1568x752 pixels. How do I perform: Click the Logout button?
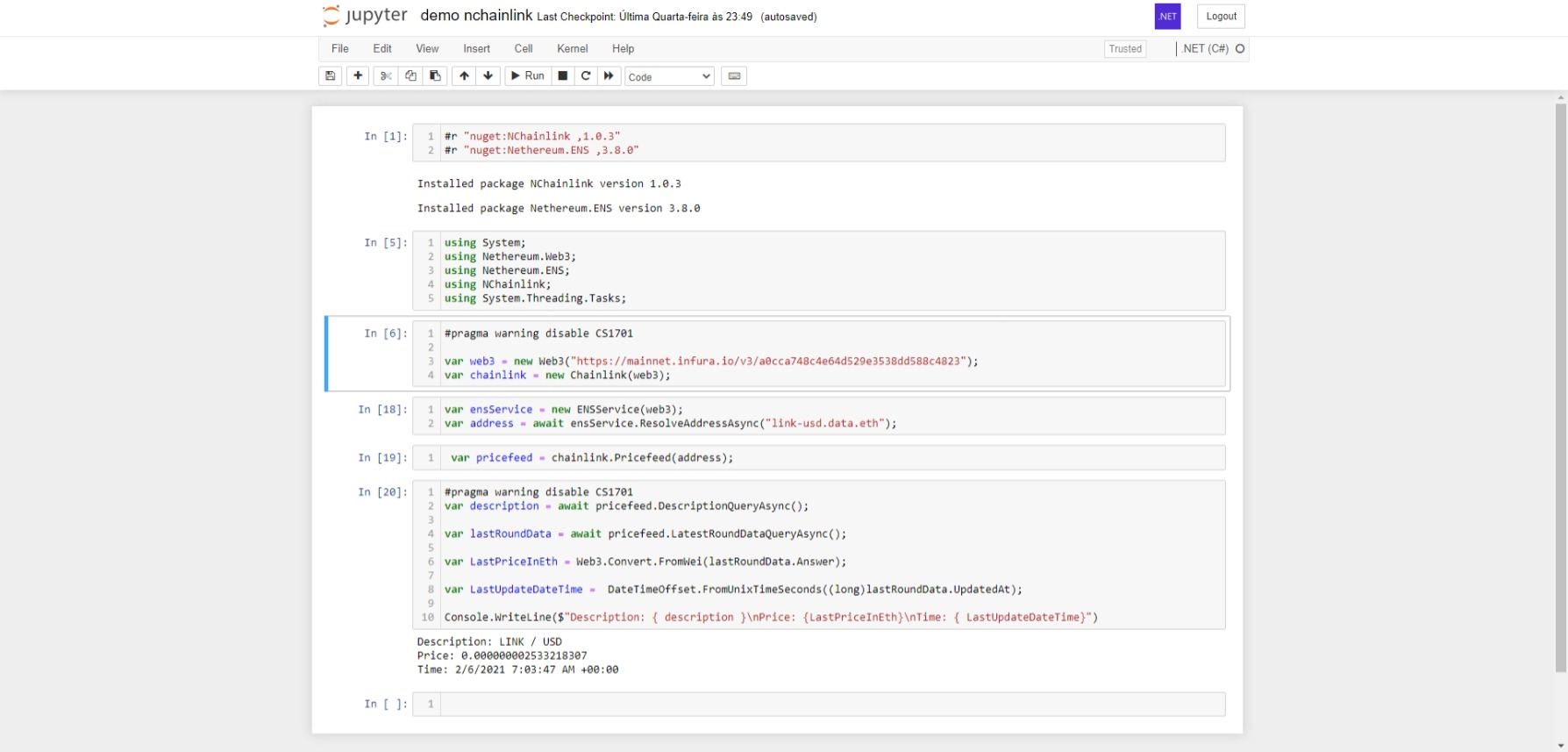click(1221, 17)
